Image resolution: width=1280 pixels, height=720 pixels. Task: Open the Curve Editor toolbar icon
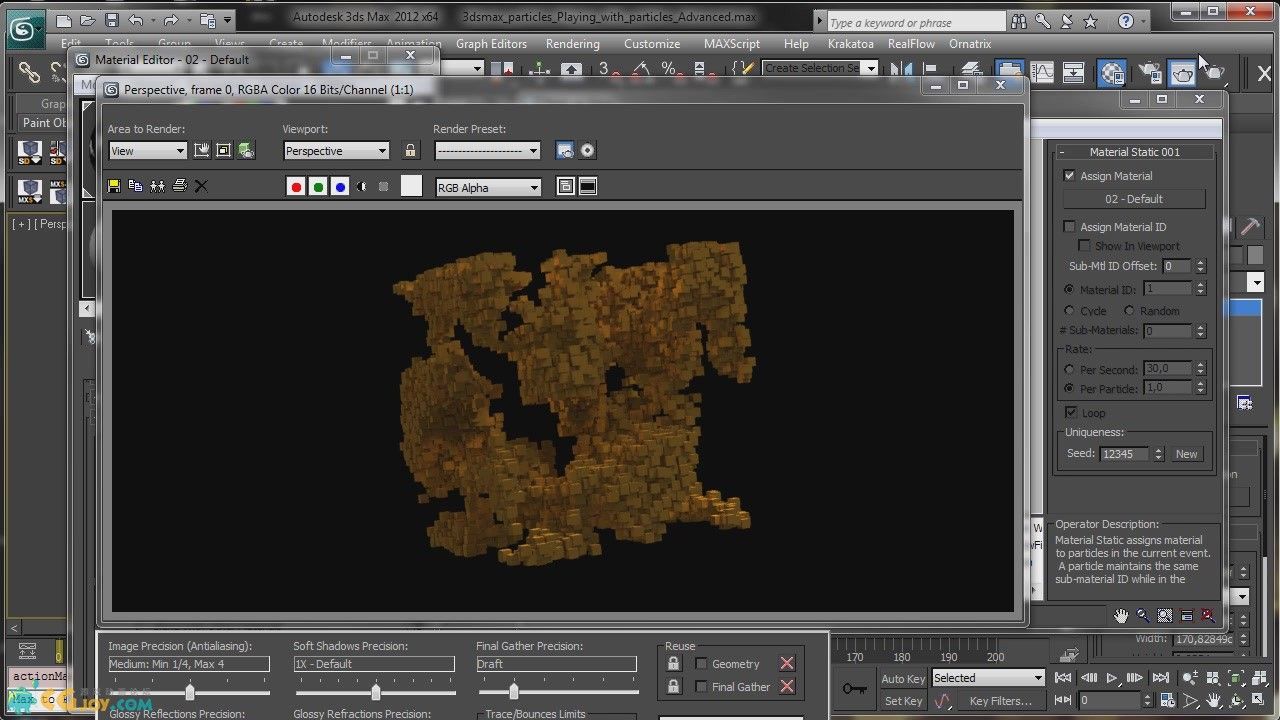1042,71
